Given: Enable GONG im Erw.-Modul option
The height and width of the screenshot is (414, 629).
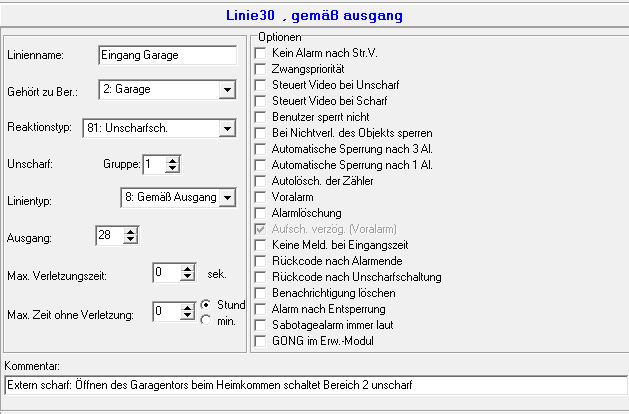Looking at the screenshot, I should pyautogui.click(x=261, y=341).
